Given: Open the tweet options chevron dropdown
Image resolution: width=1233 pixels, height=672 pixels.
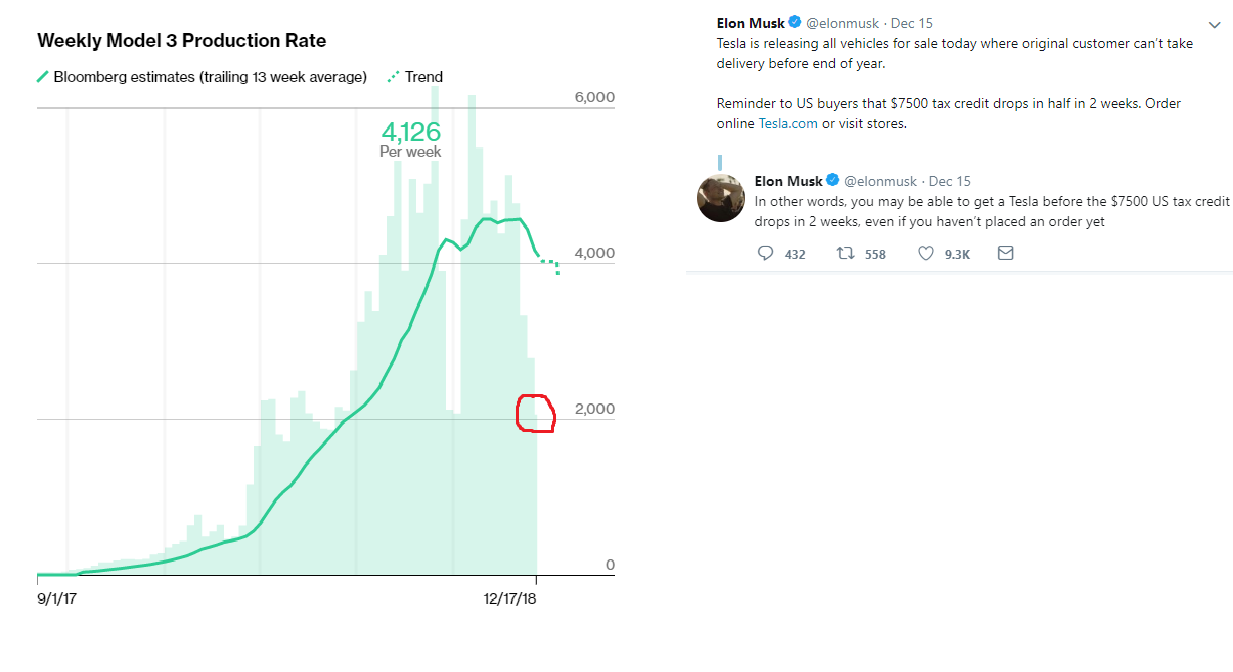Looking at the screenshot, I should 1215,25.
